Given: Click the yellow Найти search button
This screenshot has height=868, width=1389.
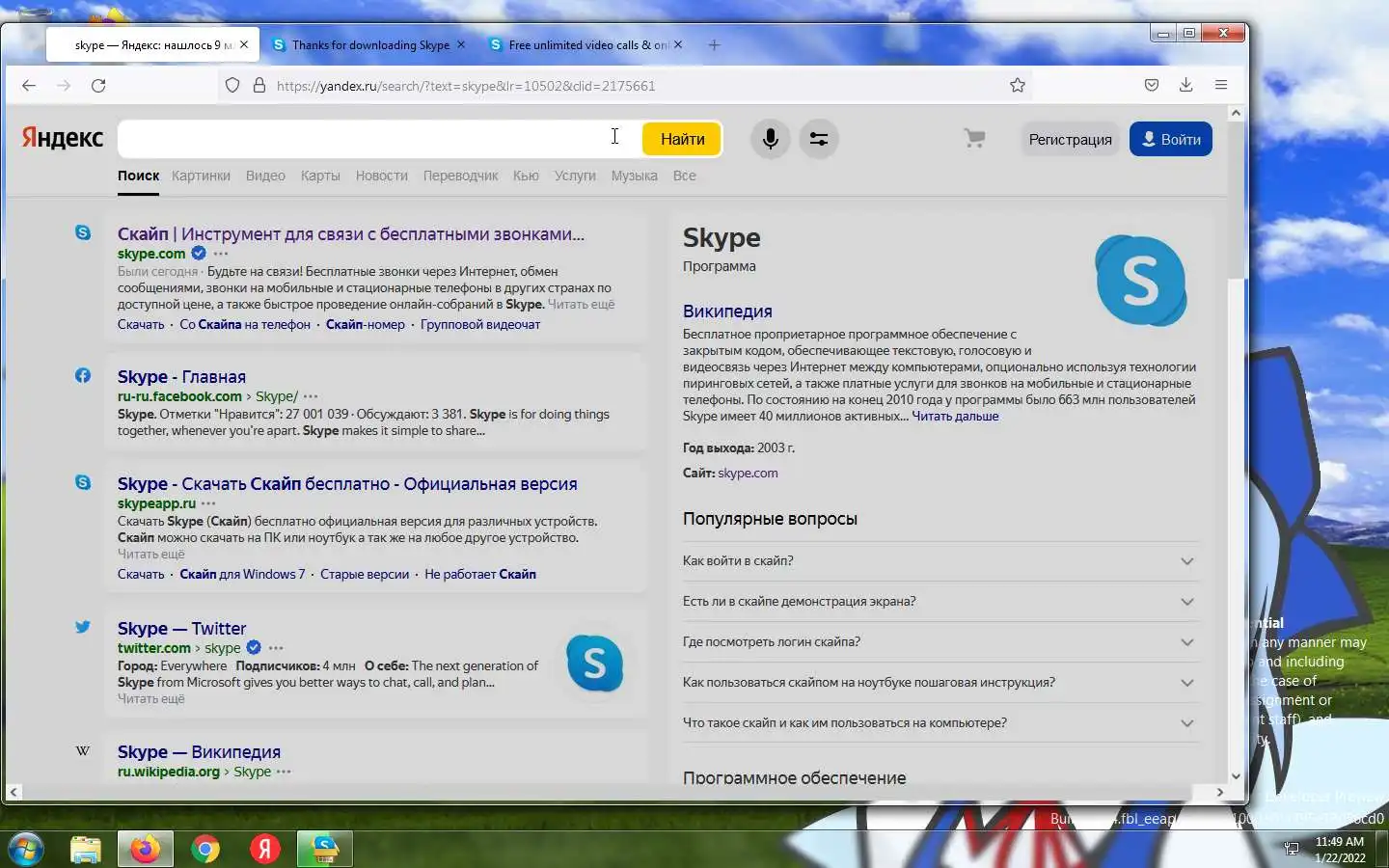Looking at the screenshot, I should 682,139.
